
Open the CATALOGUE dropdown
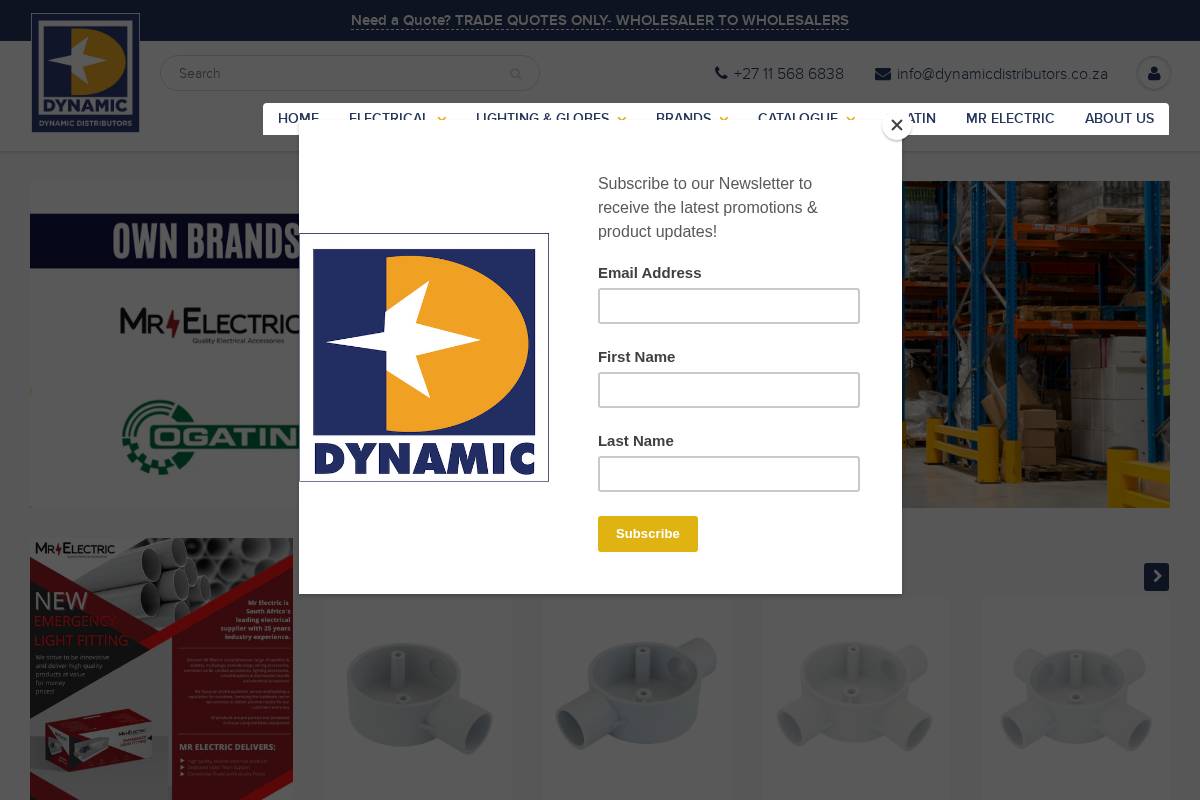click(797, 119)
